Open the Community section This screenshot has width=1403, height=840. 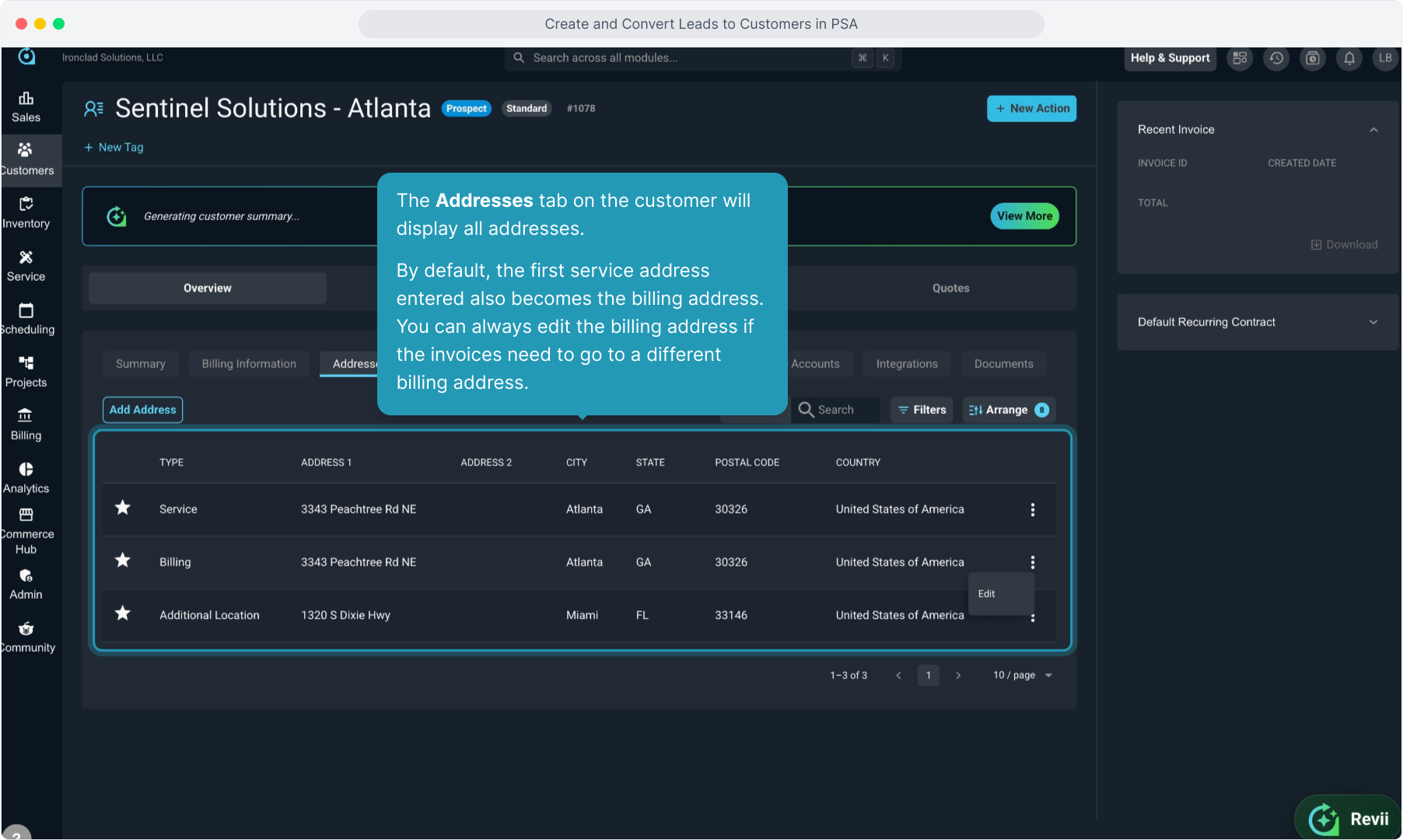coord(26,637)
